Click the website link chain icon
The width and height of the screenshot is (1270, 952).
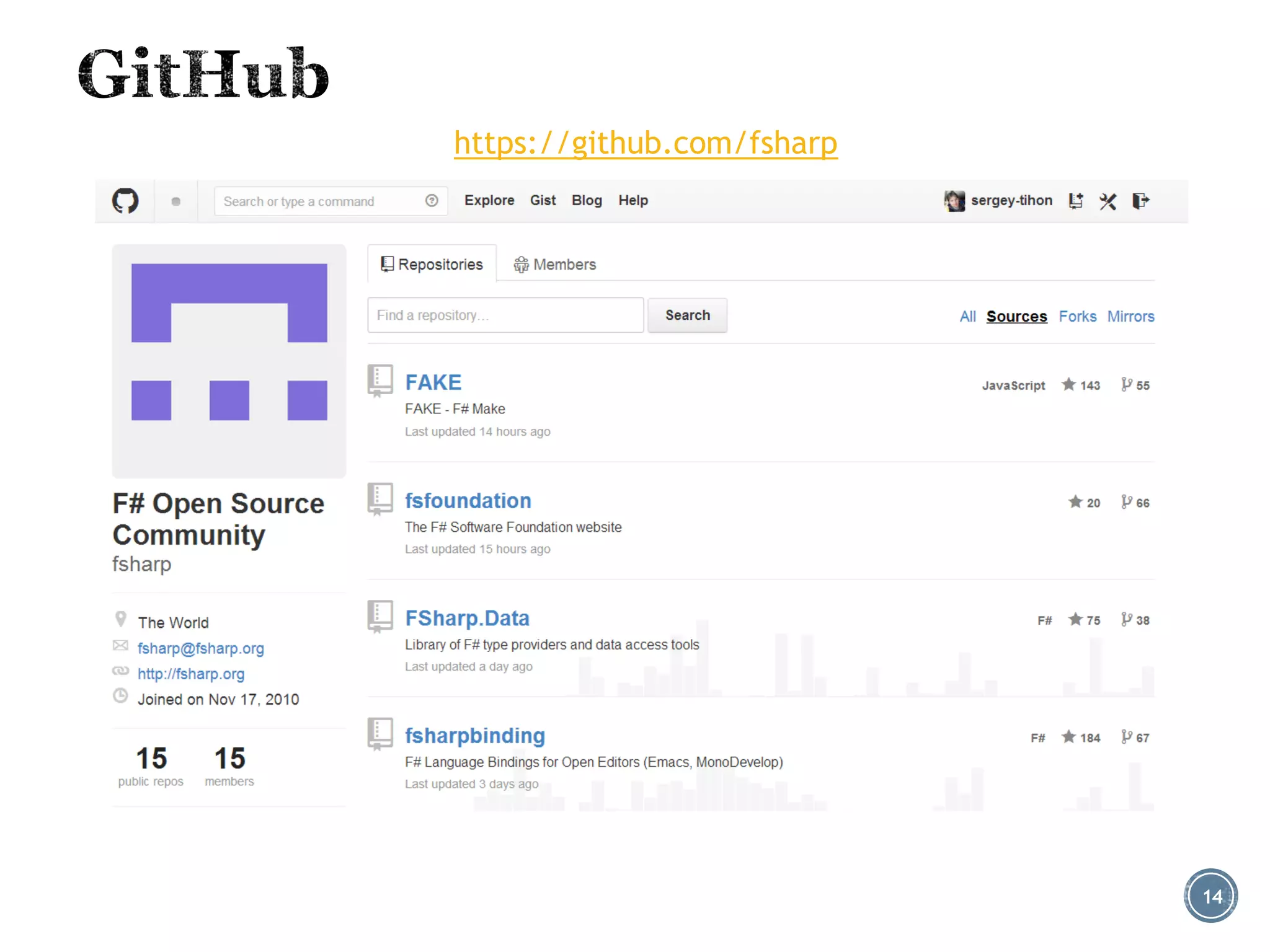[120, 671]
